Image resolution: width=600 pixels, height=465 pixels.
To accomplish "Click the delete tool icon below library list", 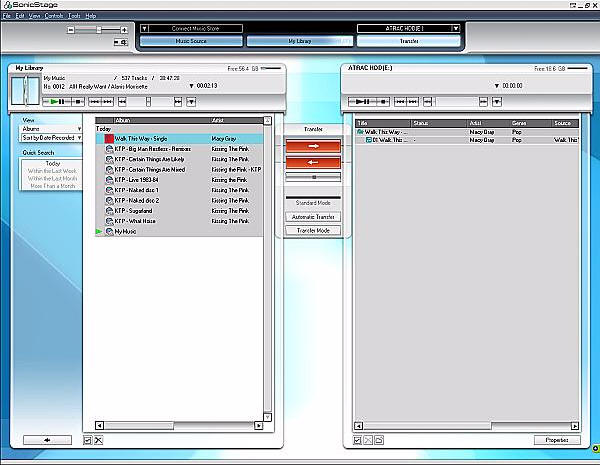I will coord(99,440).
